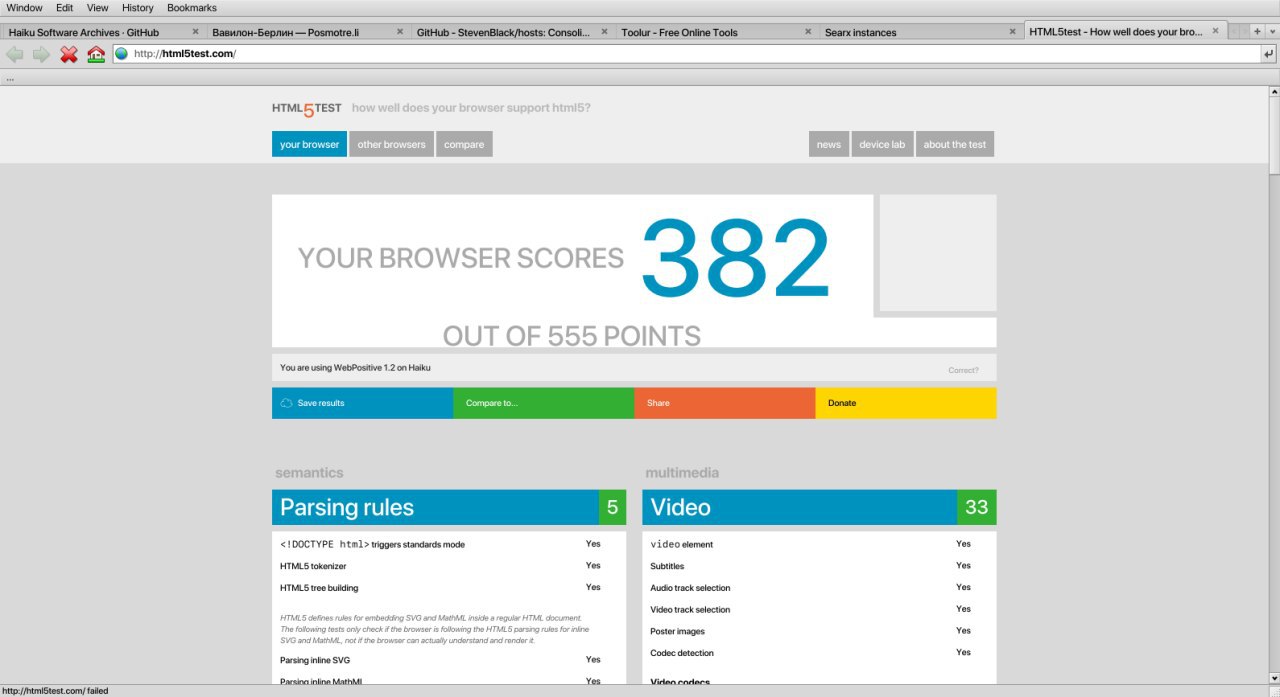Close the Вавилон-Берлин Posmotre.li tab

[x=399, y=32]
